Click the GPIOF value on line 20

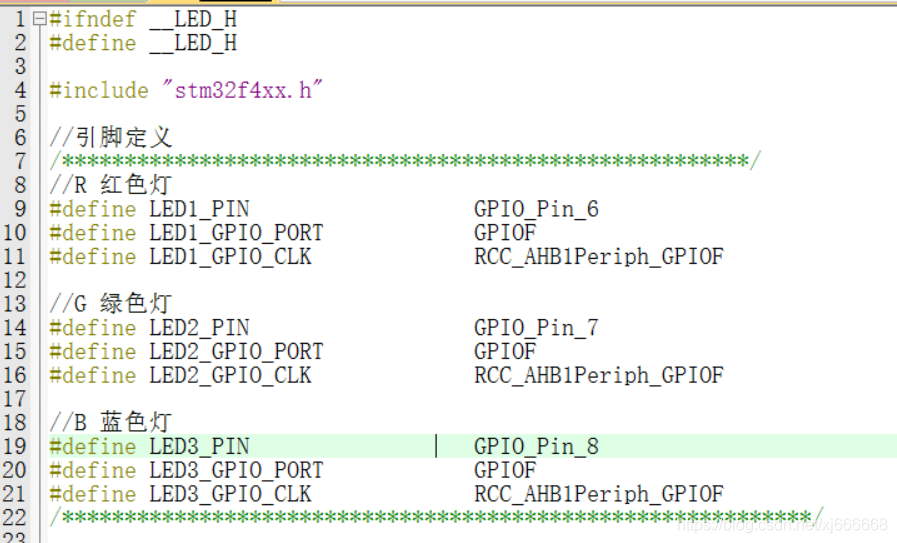click(x=505, y=470)
